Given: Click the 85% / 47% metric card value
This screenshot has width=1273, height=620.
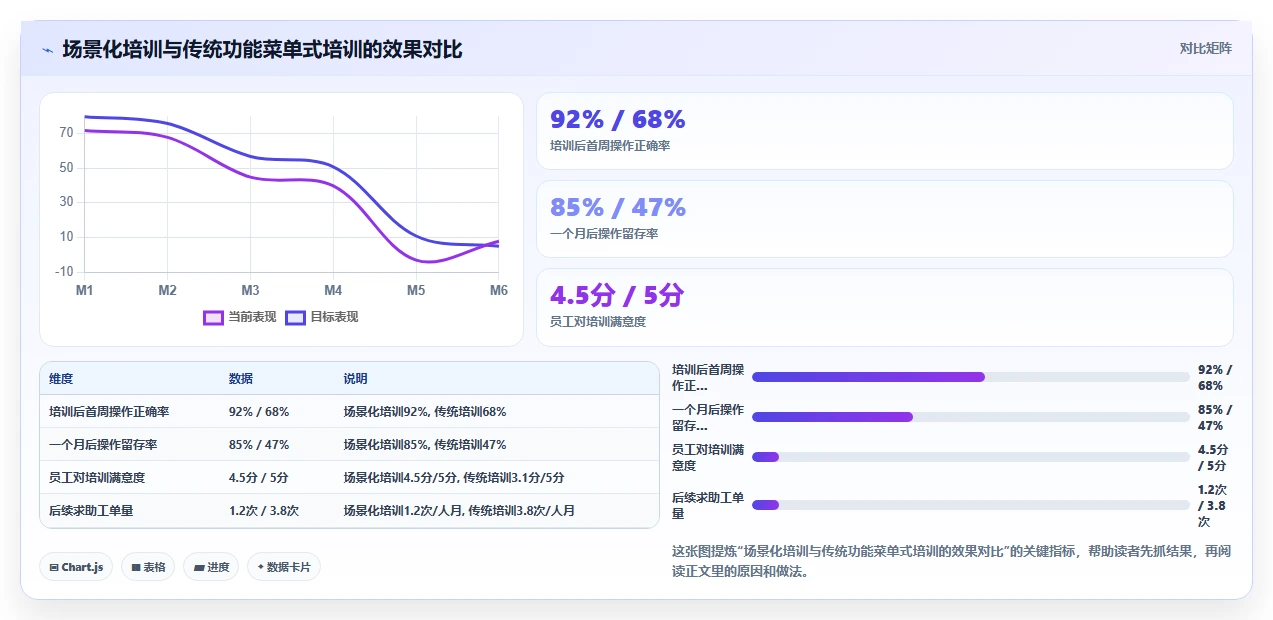Looking at the screenshot, I should click(x=618, y=208).
